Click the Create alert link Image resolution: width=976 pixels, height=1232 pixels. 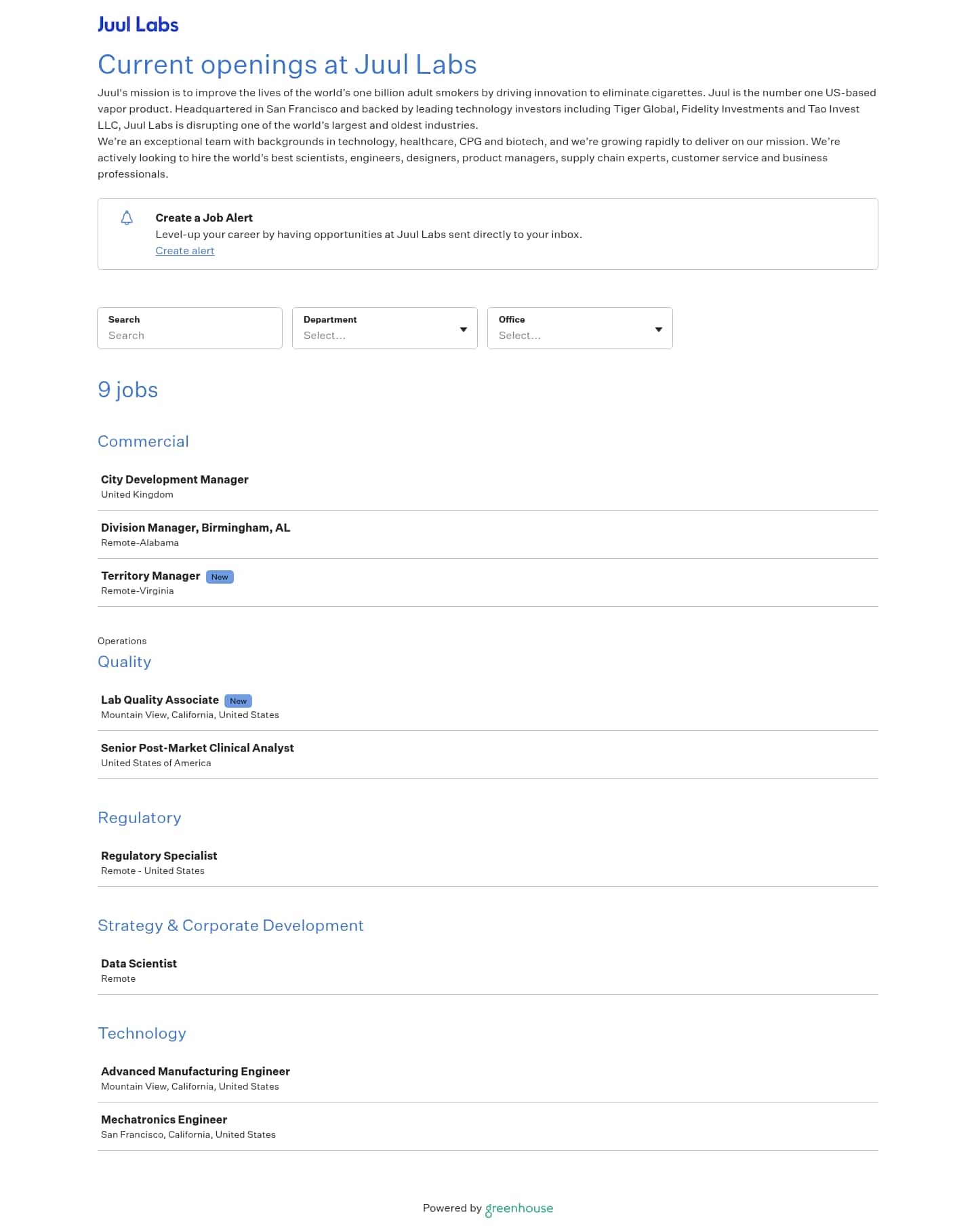coord(185,251)
